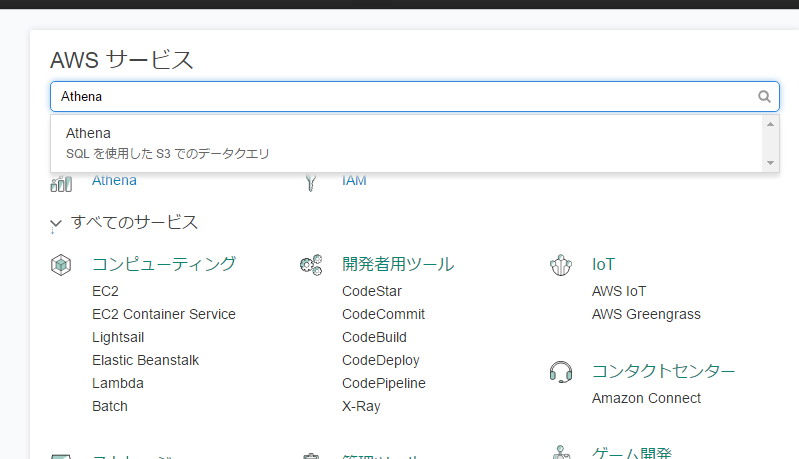The height and width of the screenshot is (459, 799).
Task: Open コンピューティング category heading
Action: 164,264
